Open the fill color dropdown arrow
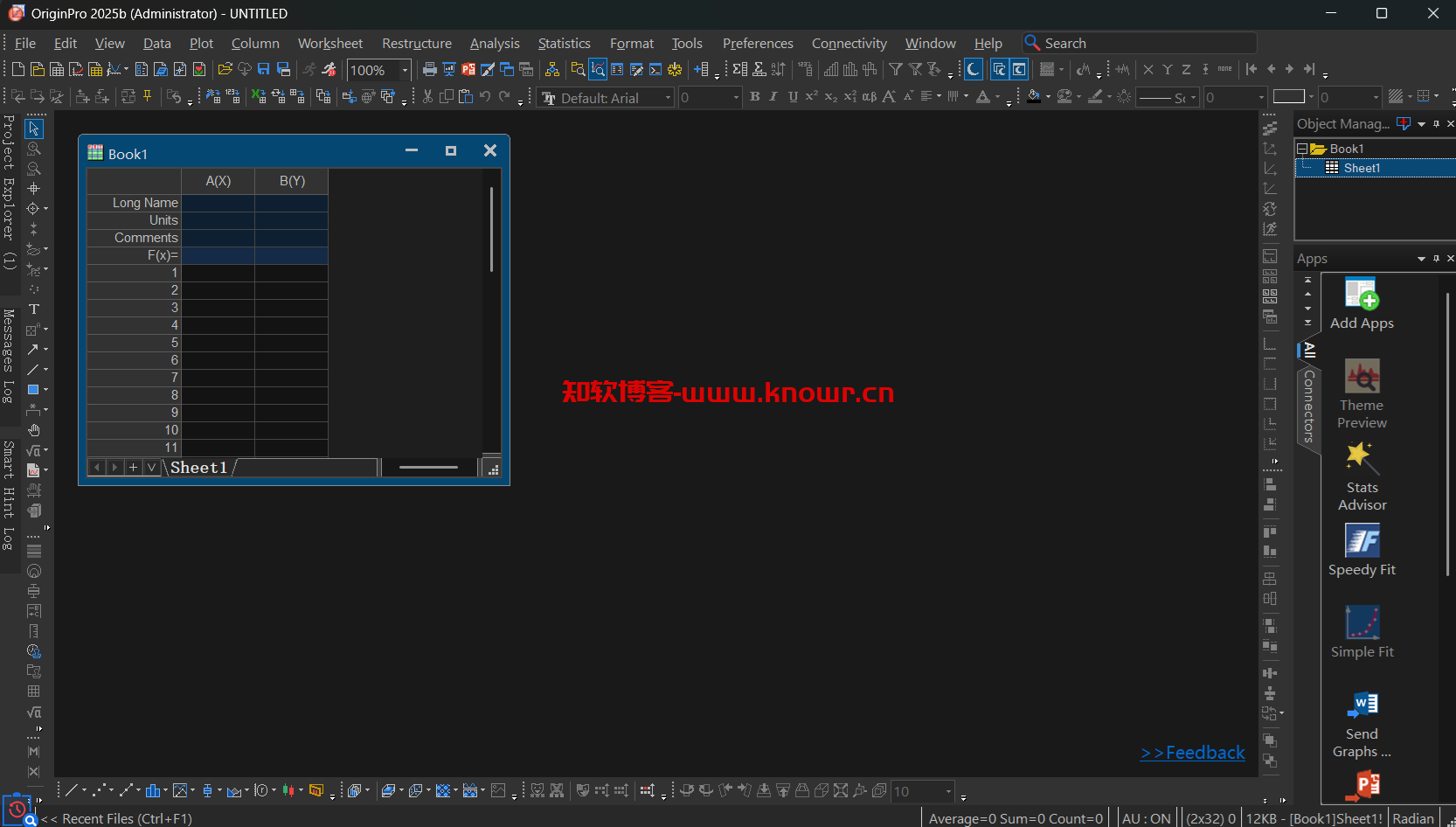The width and height of the screenshot is (1456, 827). tap(1048, 97)
